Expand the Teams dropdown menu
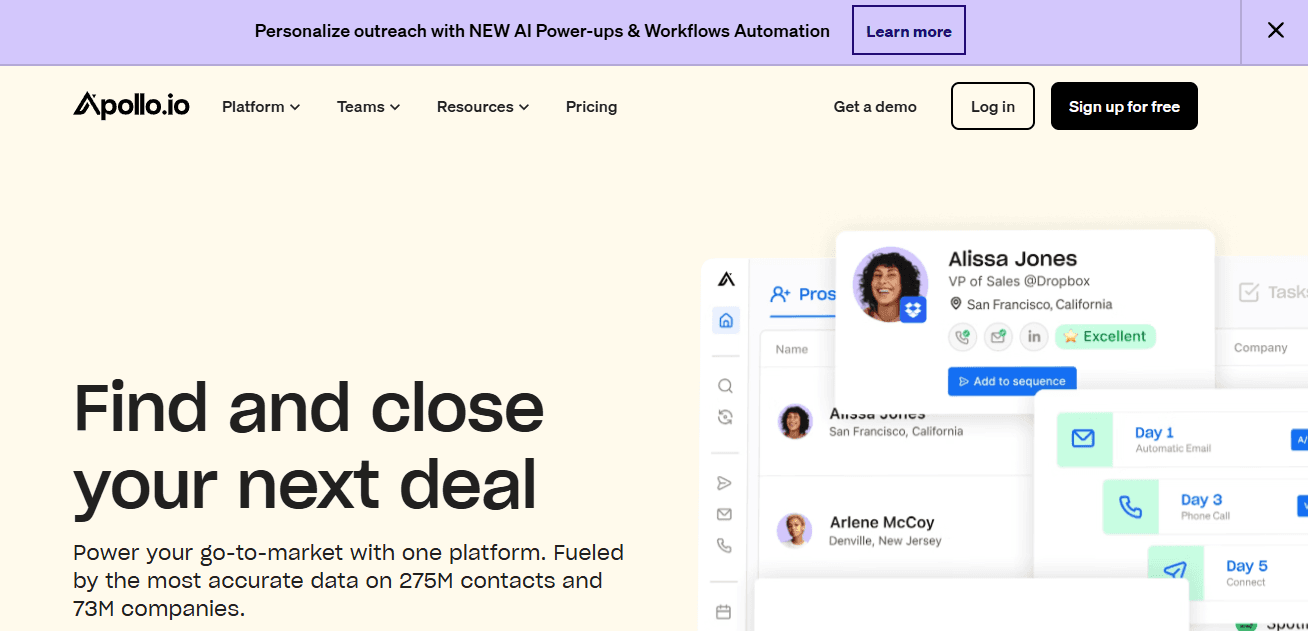This screenshot has width=1308, height=631. click(368, 106)
